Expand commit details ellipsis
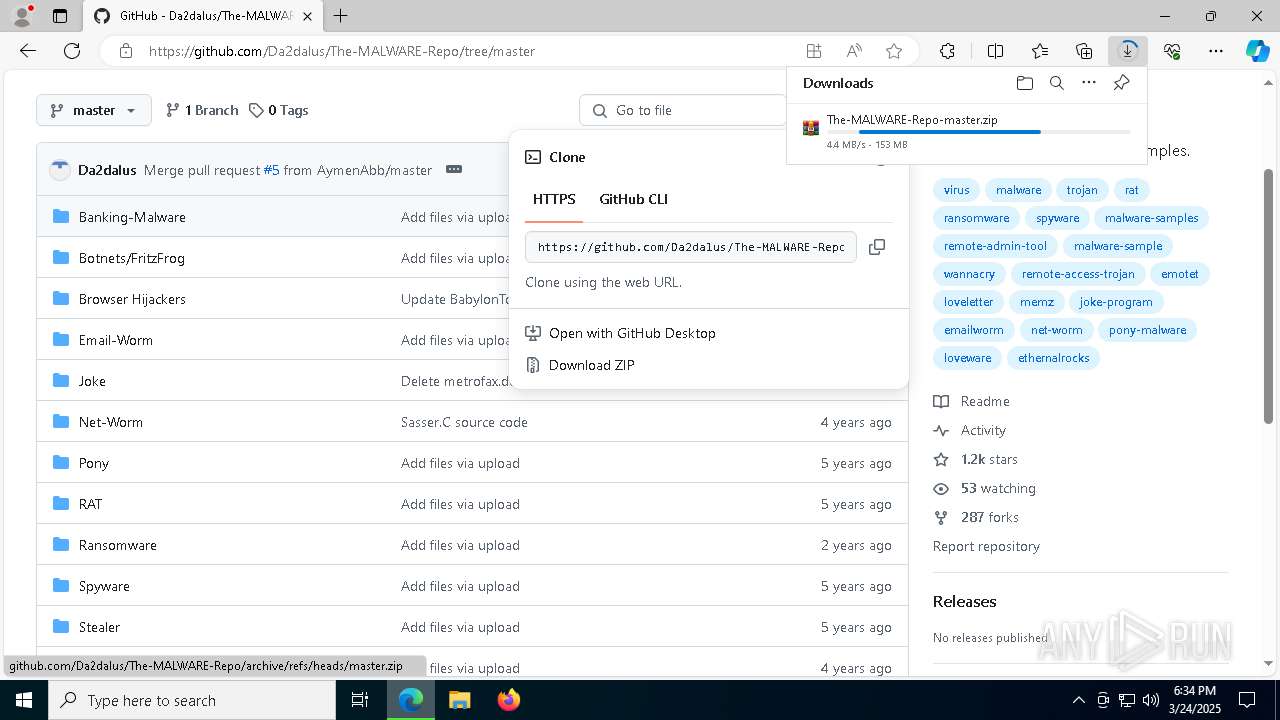This screenshot has height=720, width=1280. point(454,169)
